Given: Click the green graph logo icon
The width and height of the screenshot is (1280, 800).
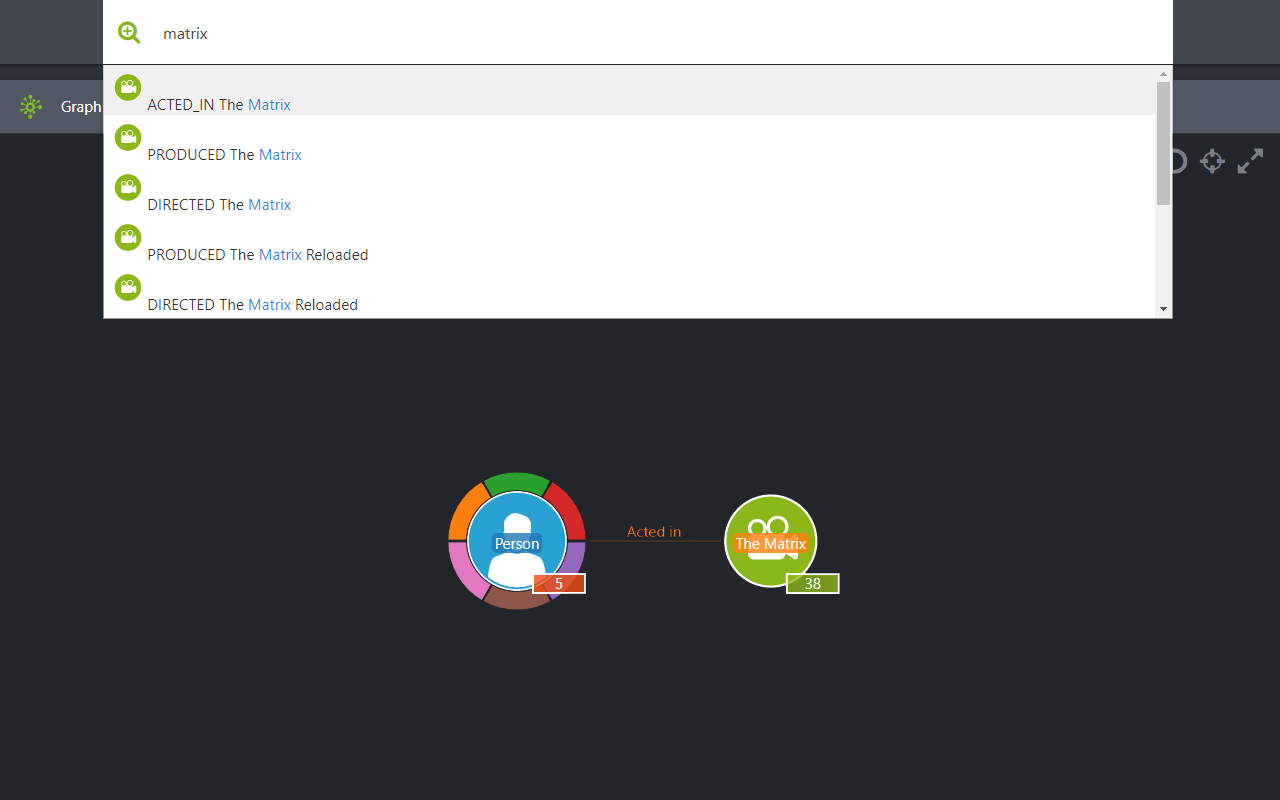Looking at the screenshot, I should 31,107.
